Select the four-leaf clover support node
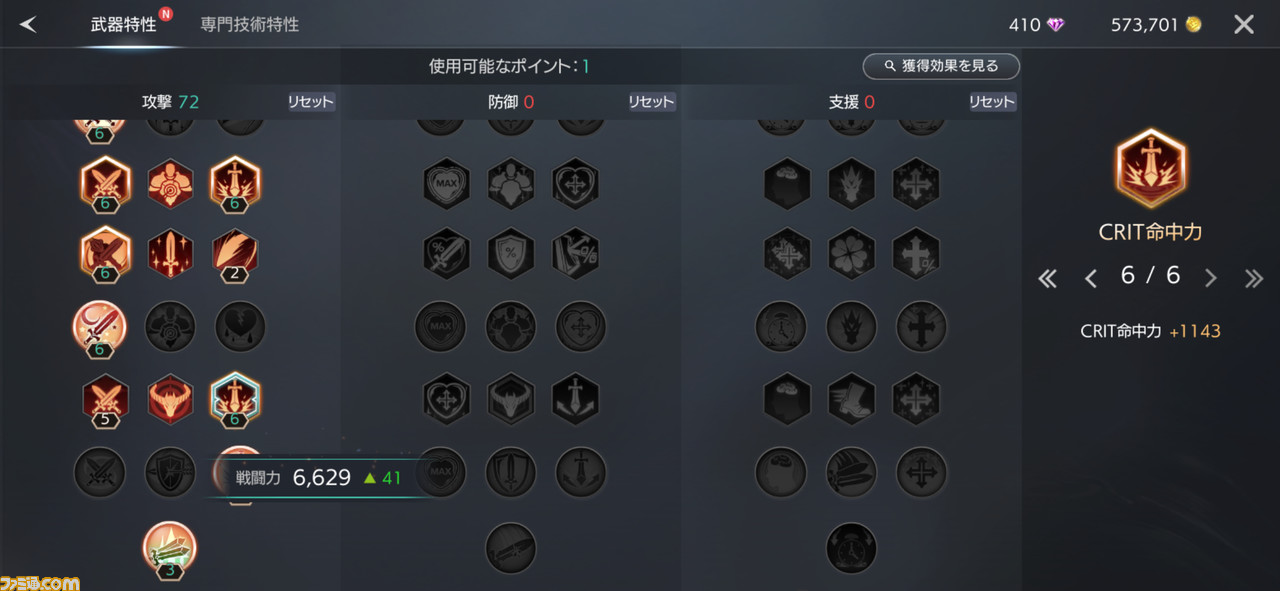This screenshot has width=1280, height=591. [852, 253]
